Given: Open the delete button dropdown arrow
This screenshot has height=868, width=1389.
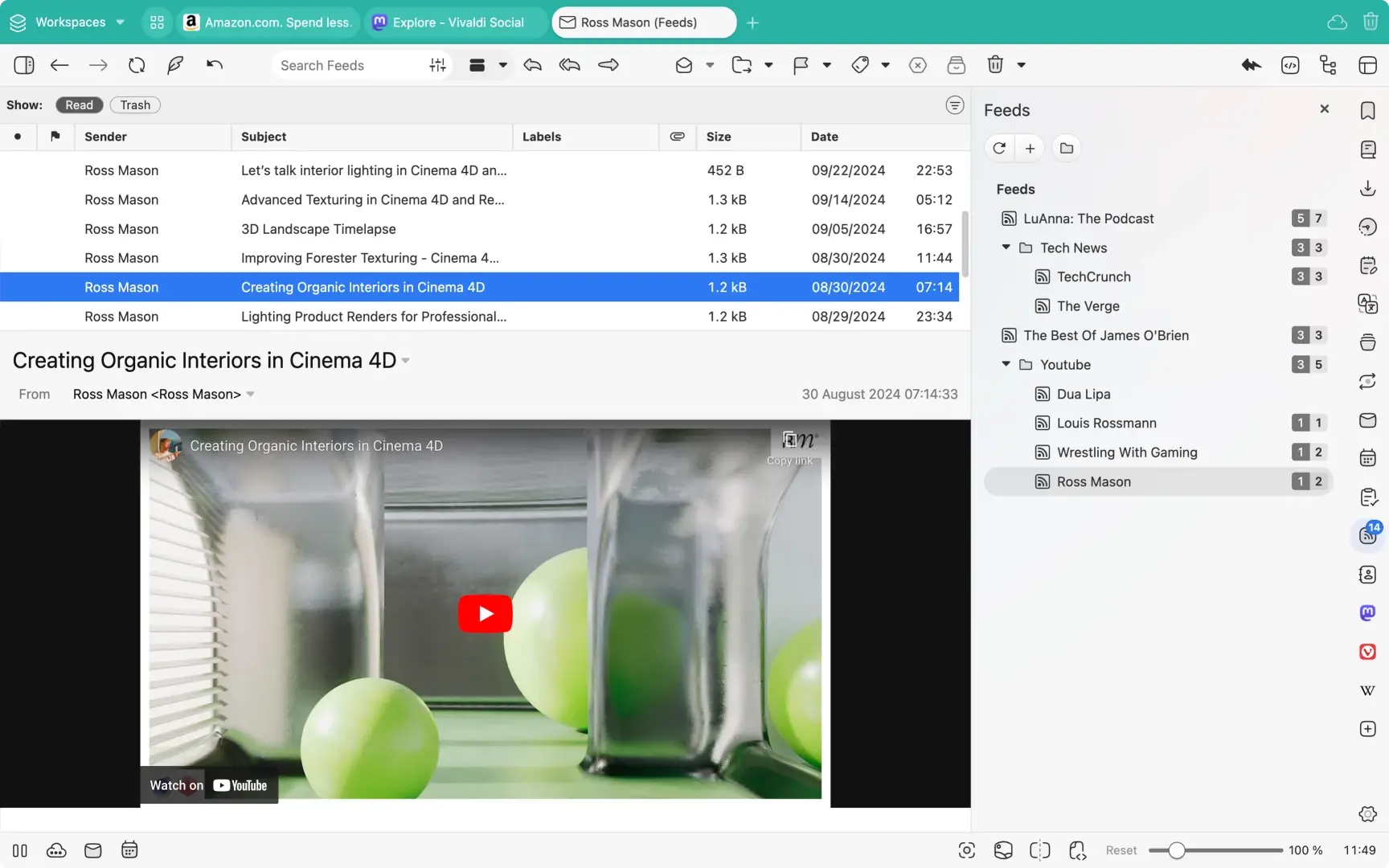Looking at the screenshot, I should (1020, 65).
